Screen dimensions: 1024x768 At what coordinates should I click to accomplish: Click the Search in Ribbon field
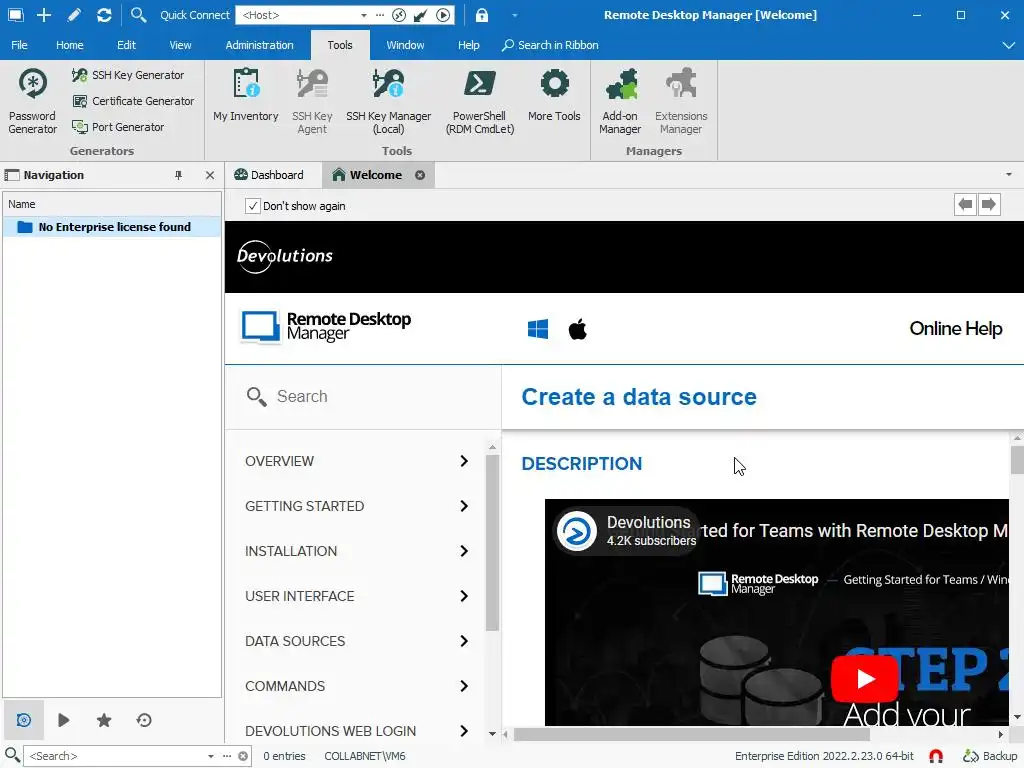coord(551,45)
